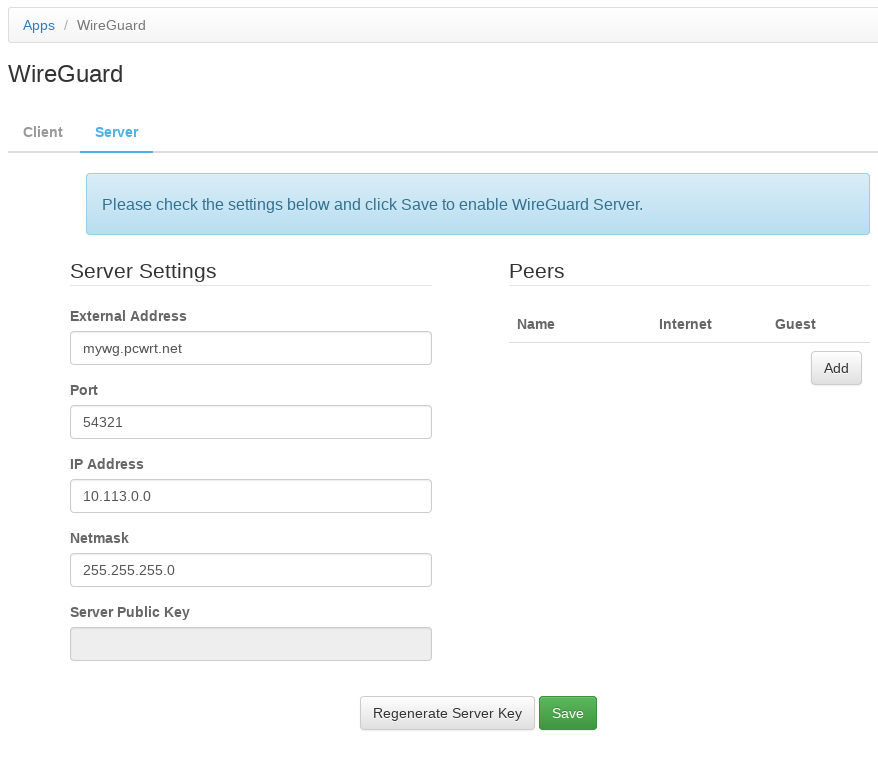Focus the Port field showing 54321

[250, 422]
